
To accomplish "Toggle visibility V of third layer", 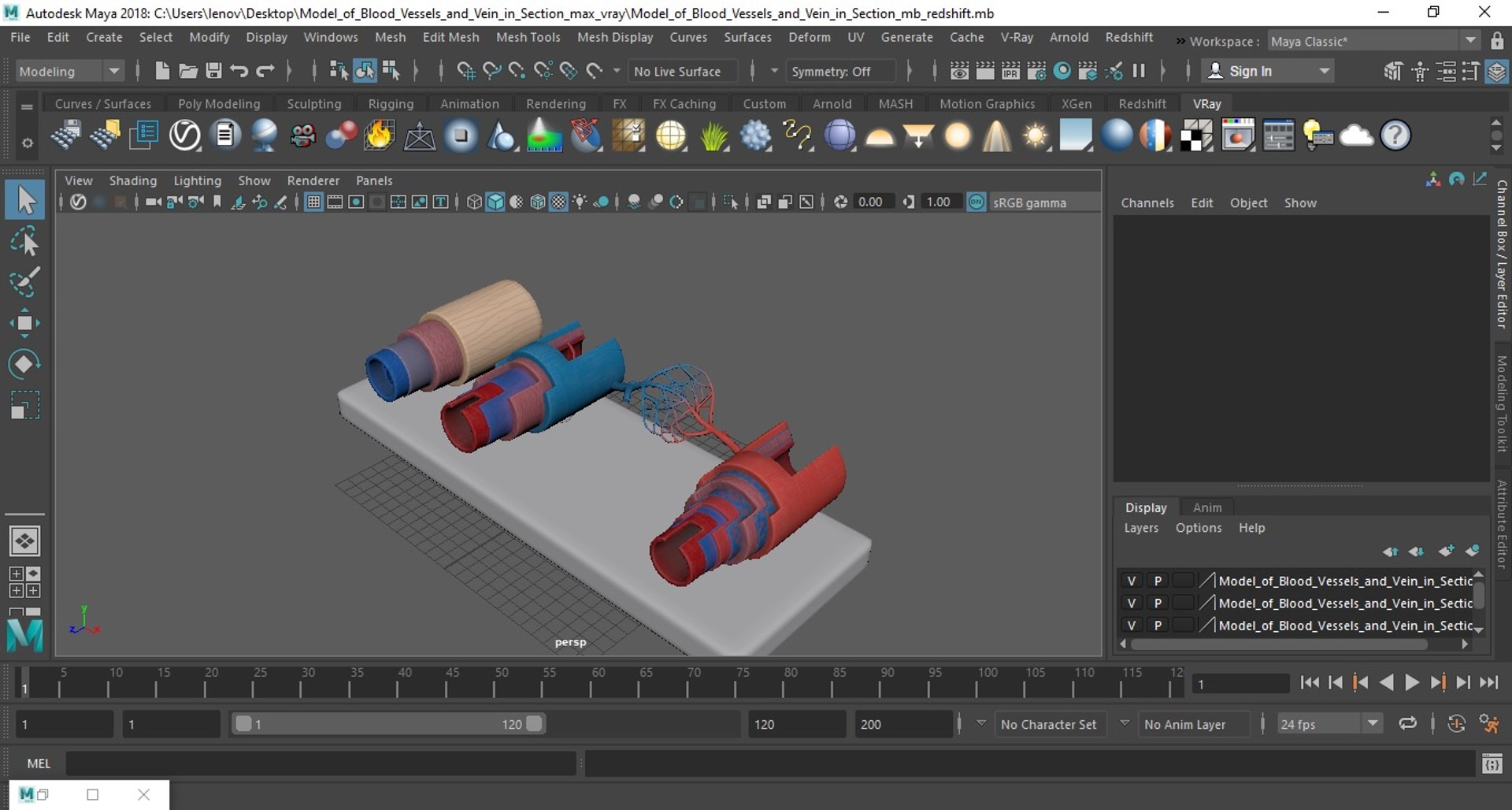I will coord(1132,625).
